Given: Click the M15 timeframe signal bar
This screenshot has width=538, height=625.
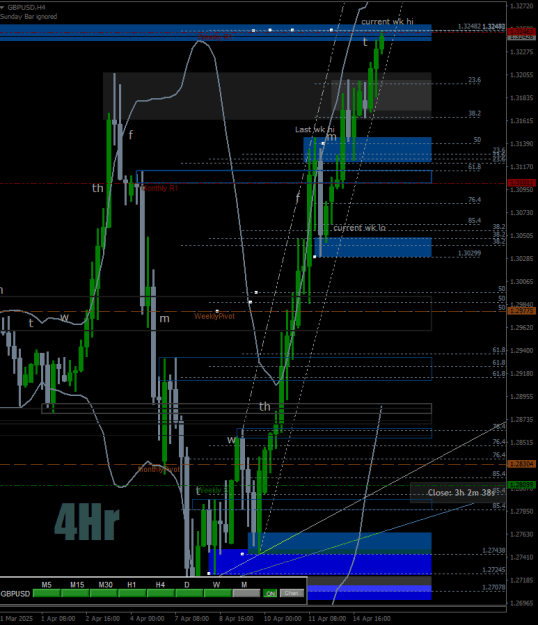Looking at the screenshot, I should coord(75,593).
